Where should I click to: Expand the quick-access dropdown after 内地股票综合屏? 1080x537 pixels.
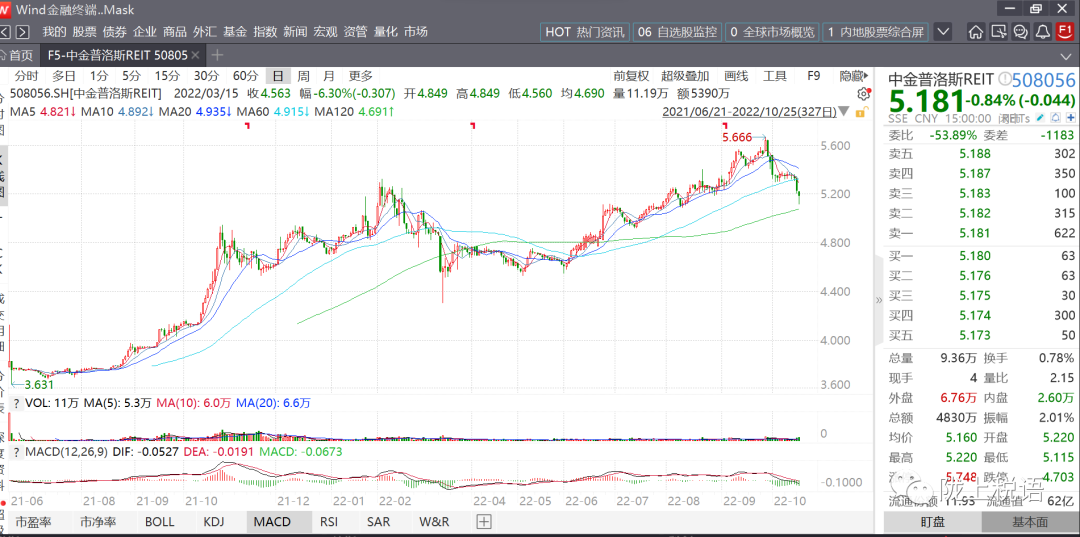944,32
